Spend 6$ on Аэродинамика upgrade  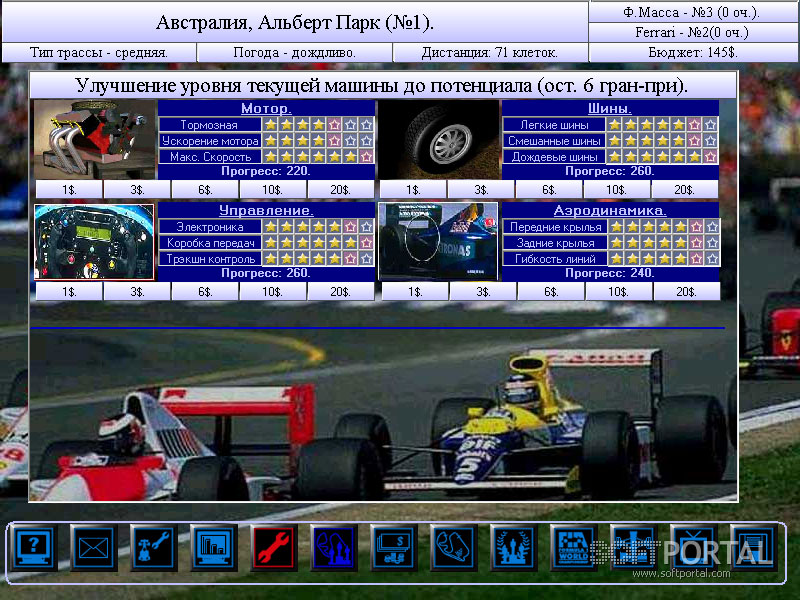point(551,292)
